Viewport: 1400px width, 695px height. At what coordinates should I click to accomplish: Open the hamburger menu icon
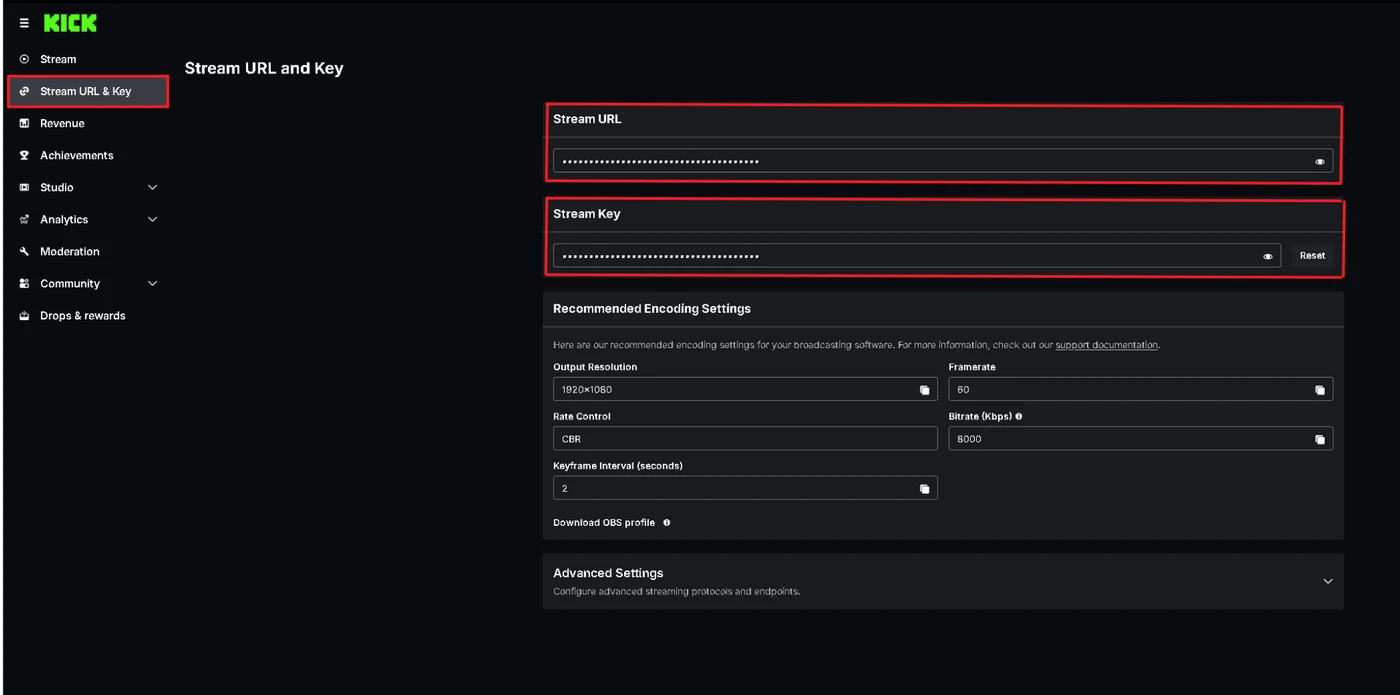[x=24, y=23]
